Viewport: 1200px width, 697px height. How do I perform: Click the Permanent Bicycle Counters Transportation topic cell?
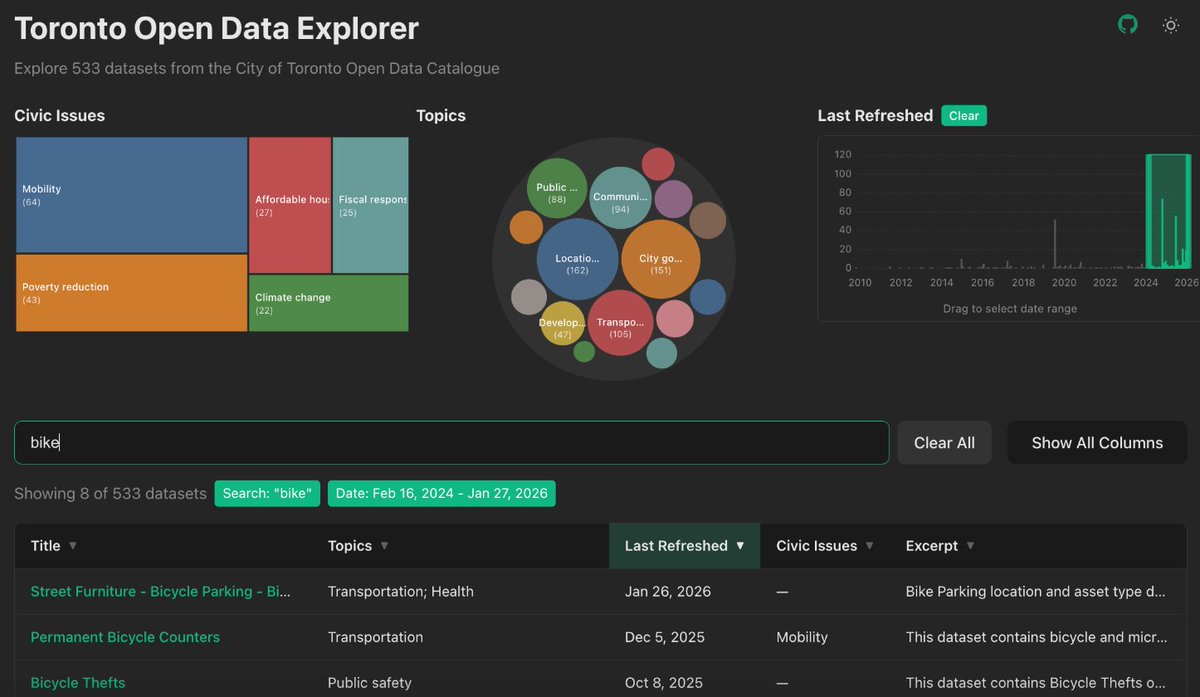click(x=375, y=637)
